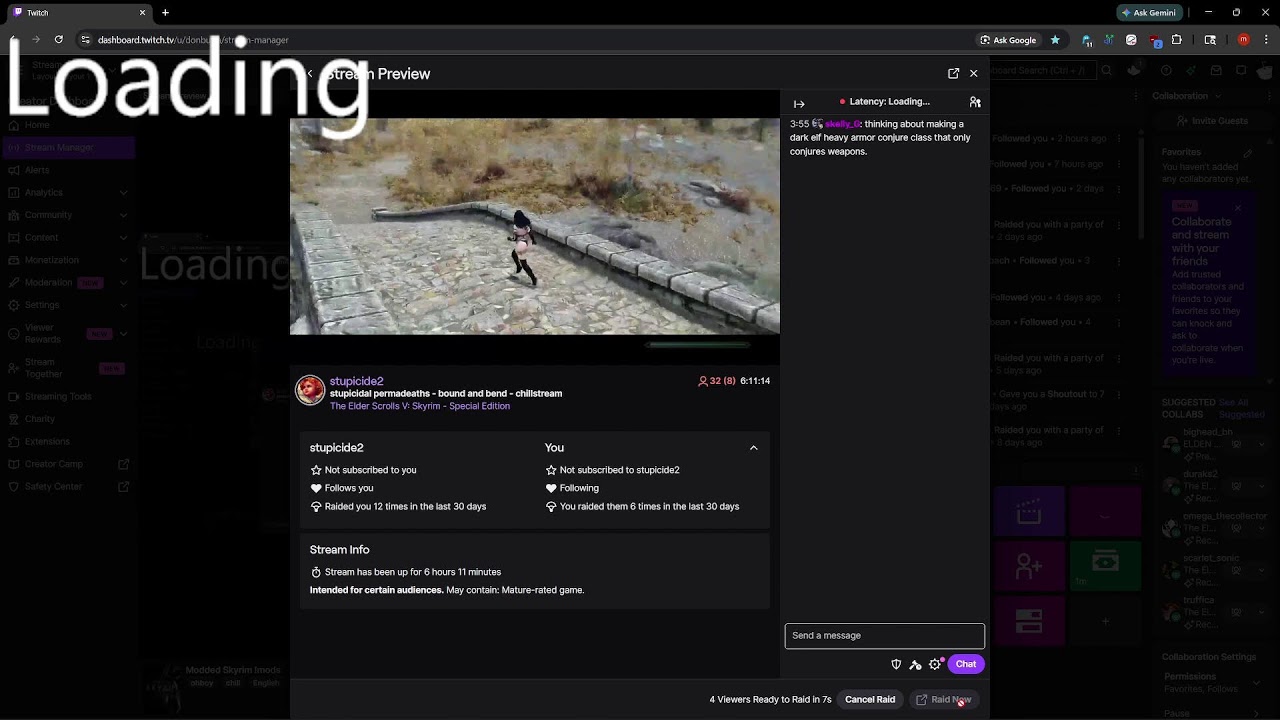Click stupicide2 profile avatar
Screen dimensions: 1280x720
click(x=310, y=391)
